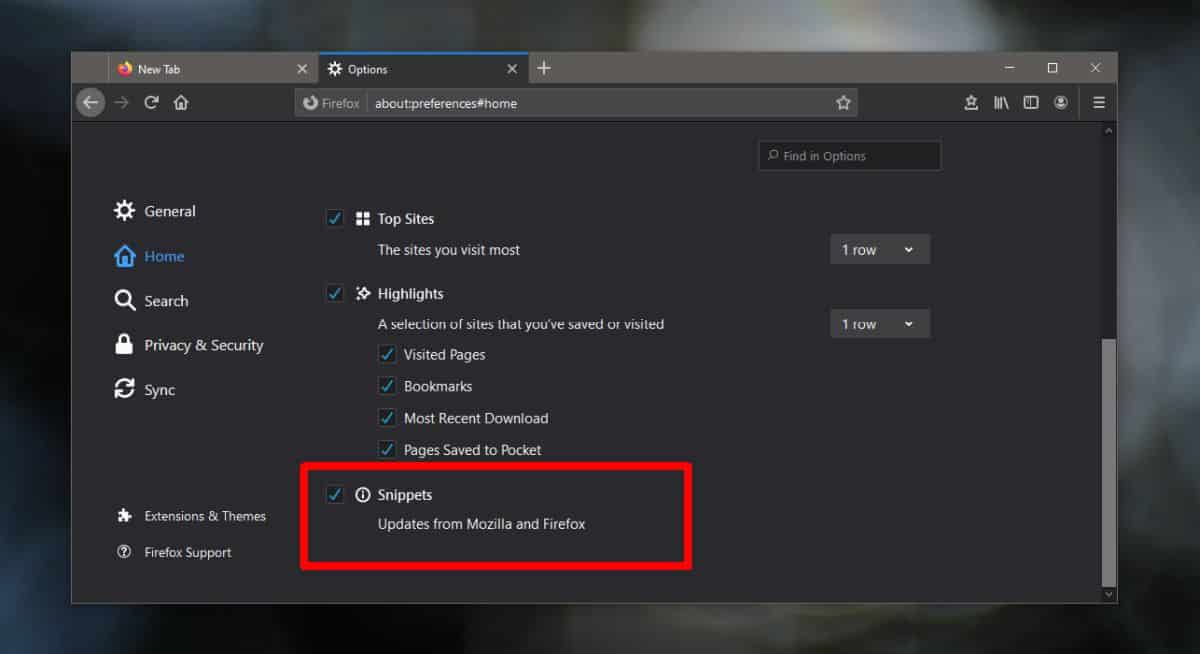Toggle the sidebar icon in toolbar

1031,102
